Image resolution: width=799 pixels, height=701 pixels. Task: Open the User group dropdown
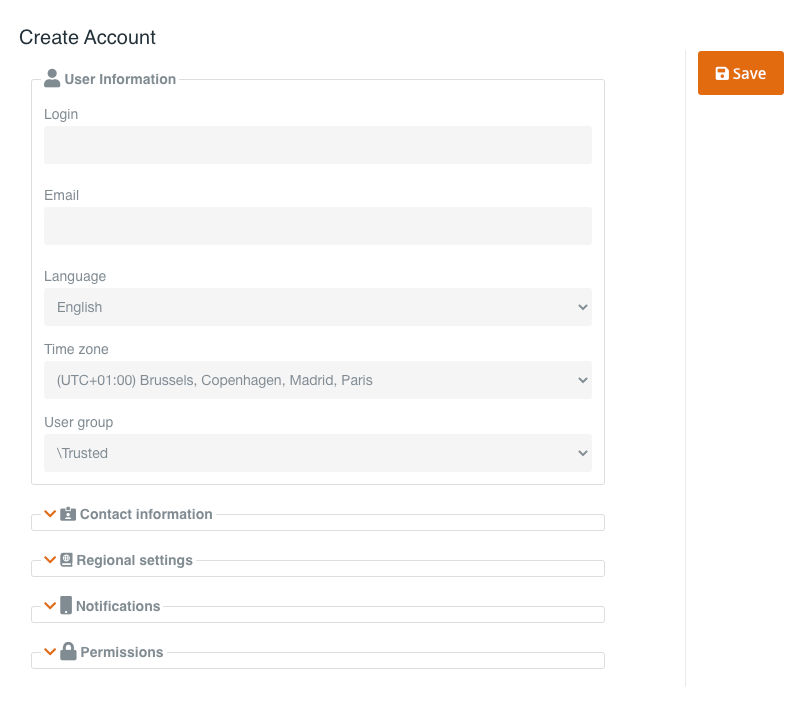(x=317, y=453)
